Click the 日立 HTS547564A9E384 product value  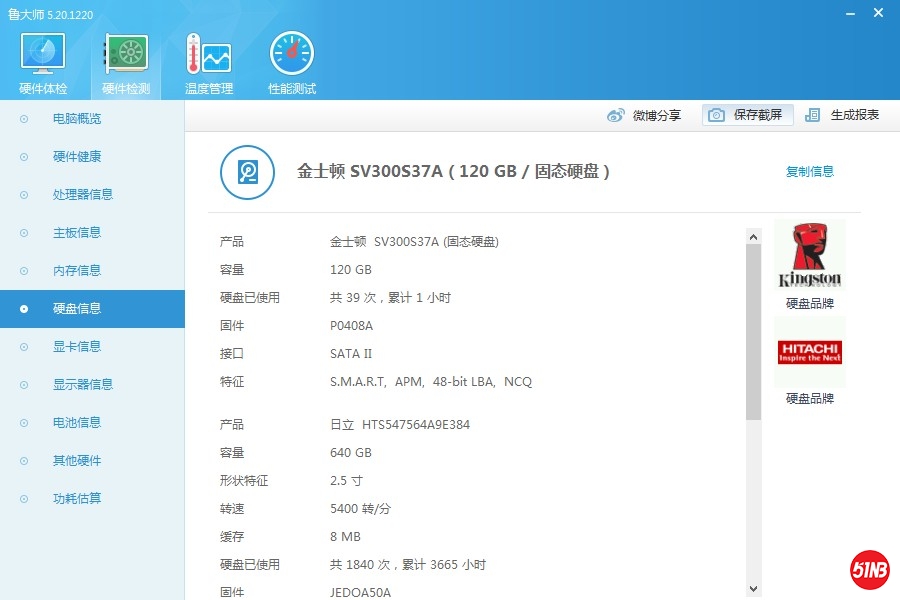coord(400,425)
